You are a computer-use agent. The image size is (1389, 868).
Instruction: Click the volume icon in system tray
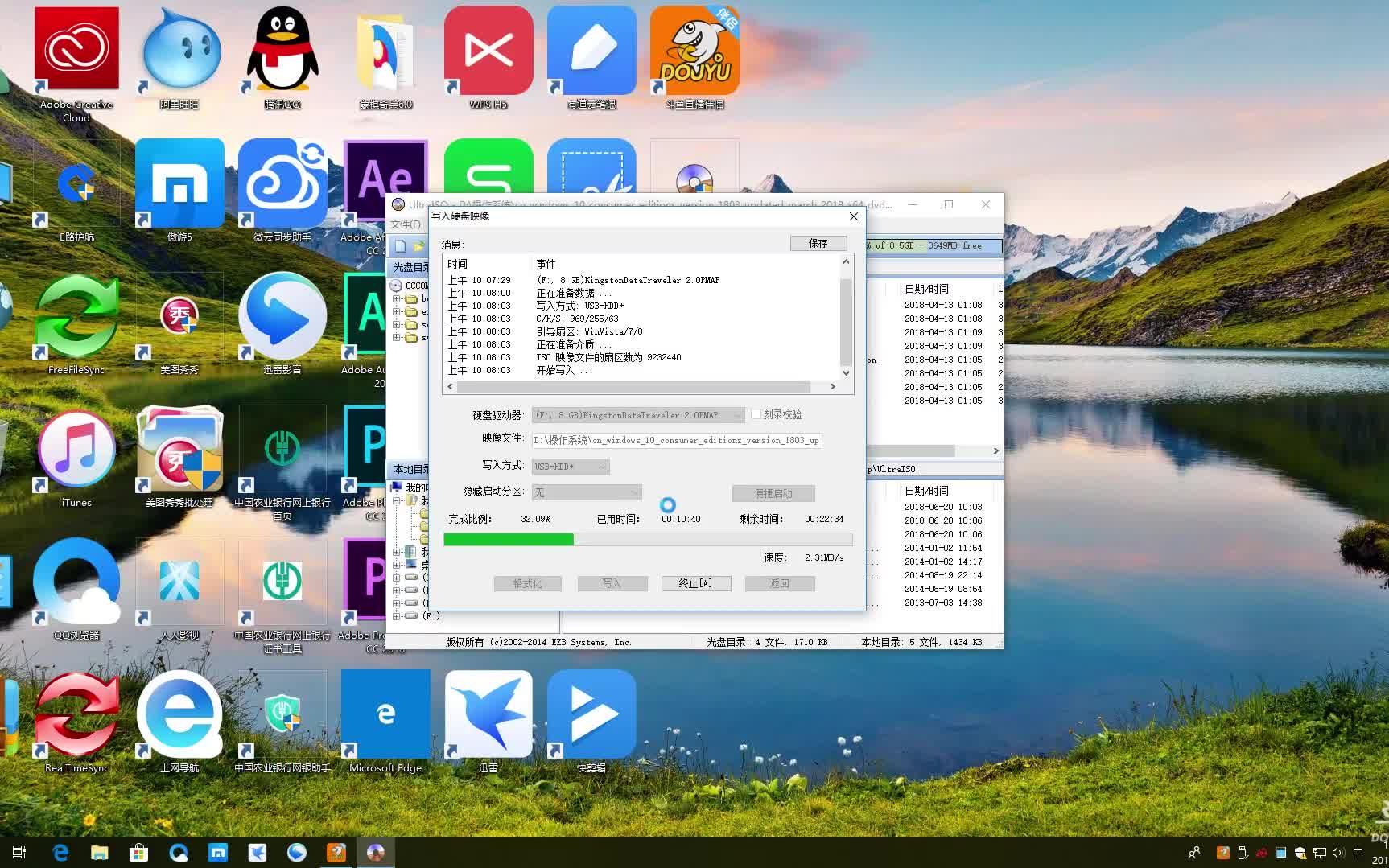tap(1338, 853)
